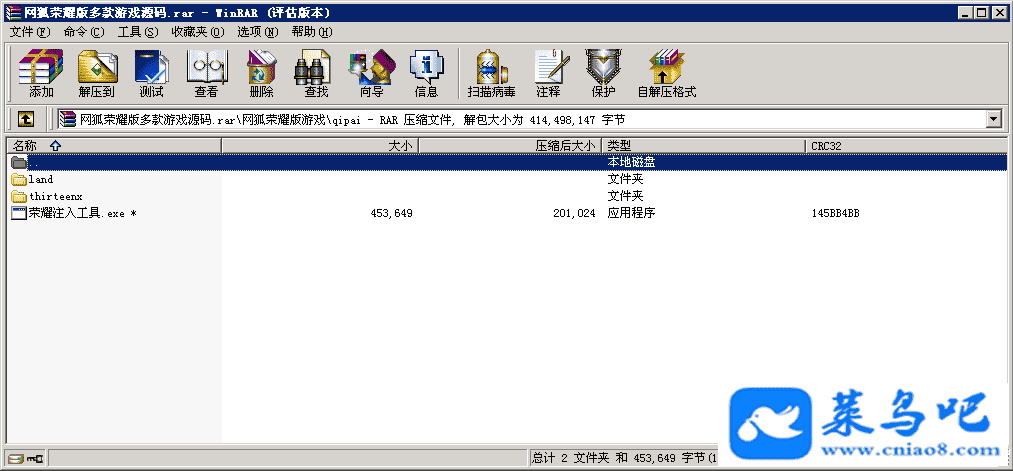
Task: Click the thirteenx folder icon
Action: click(x=19, y=196)
